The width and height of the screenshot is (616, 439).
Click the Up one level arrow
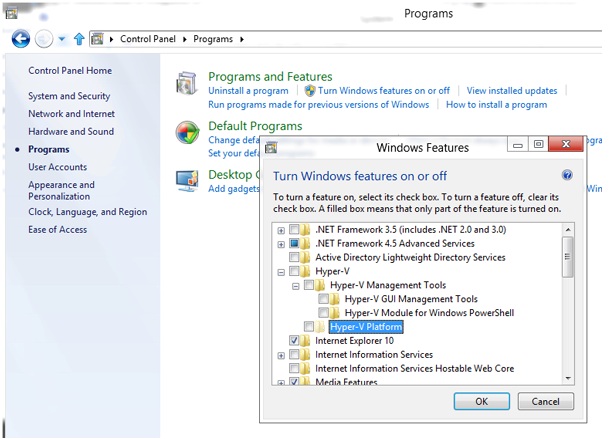pos(79,39)
